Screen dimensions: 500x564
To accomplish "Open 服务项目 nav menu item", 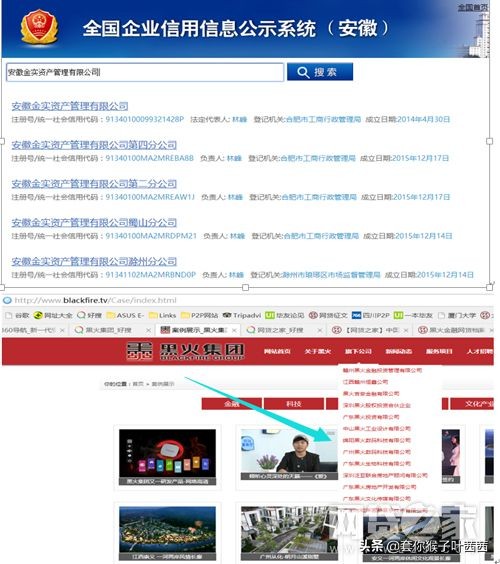I will tap(439, 351).
